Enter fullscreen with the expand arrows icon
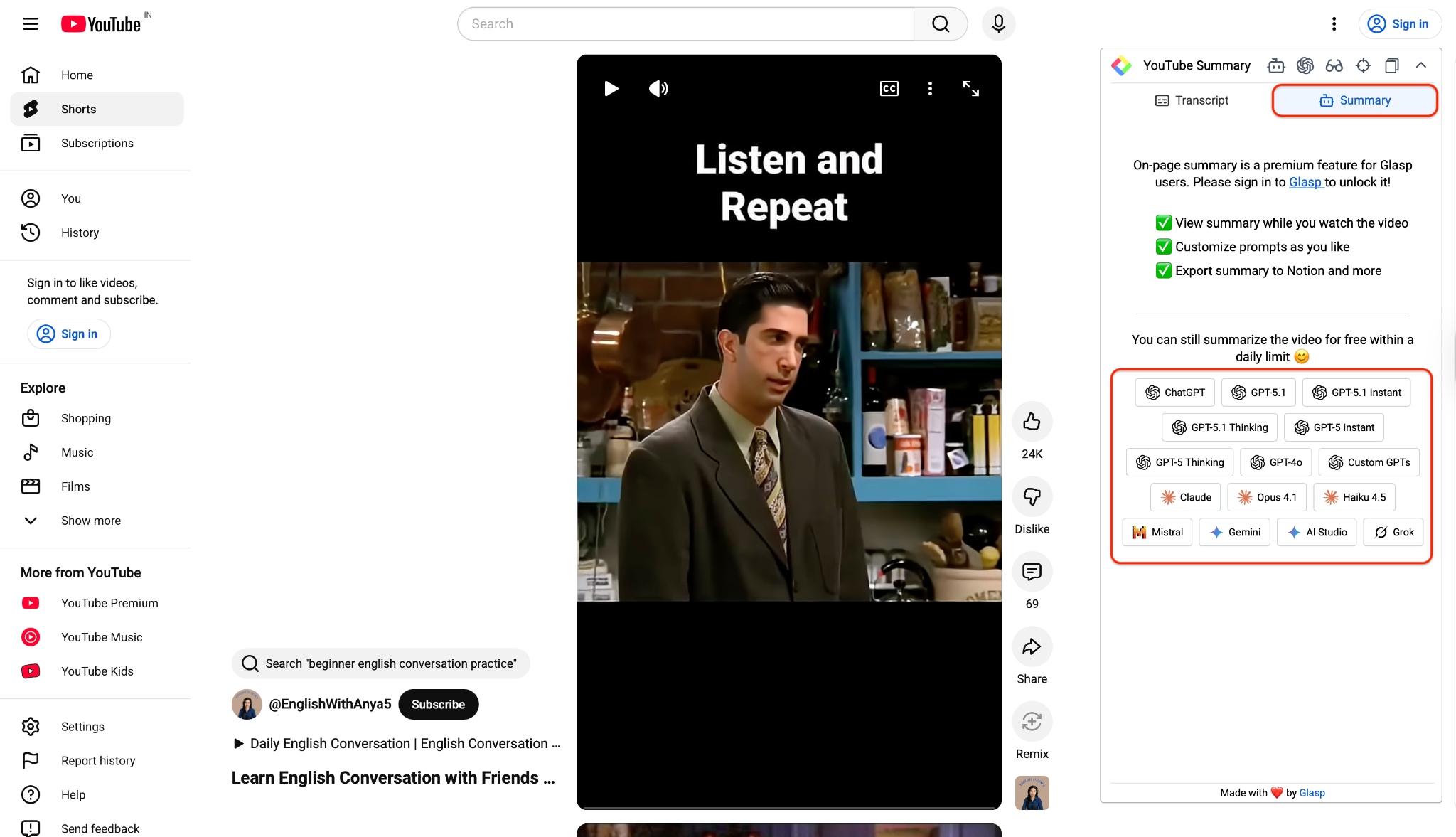This screenshot has width=1456, height=837. (970, 88)
